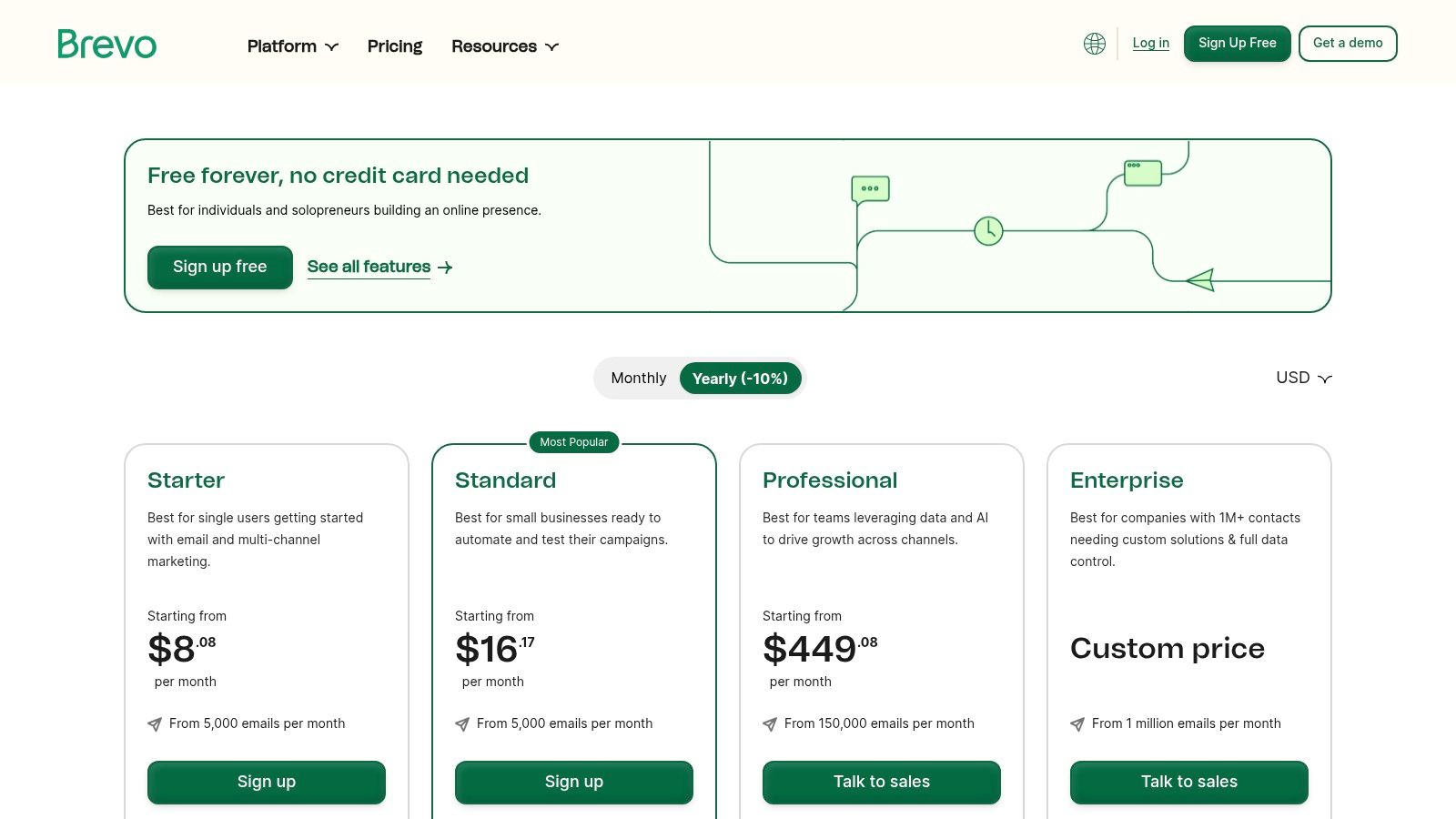Click the paper plane icon in Standard plan

click(462, 724)
